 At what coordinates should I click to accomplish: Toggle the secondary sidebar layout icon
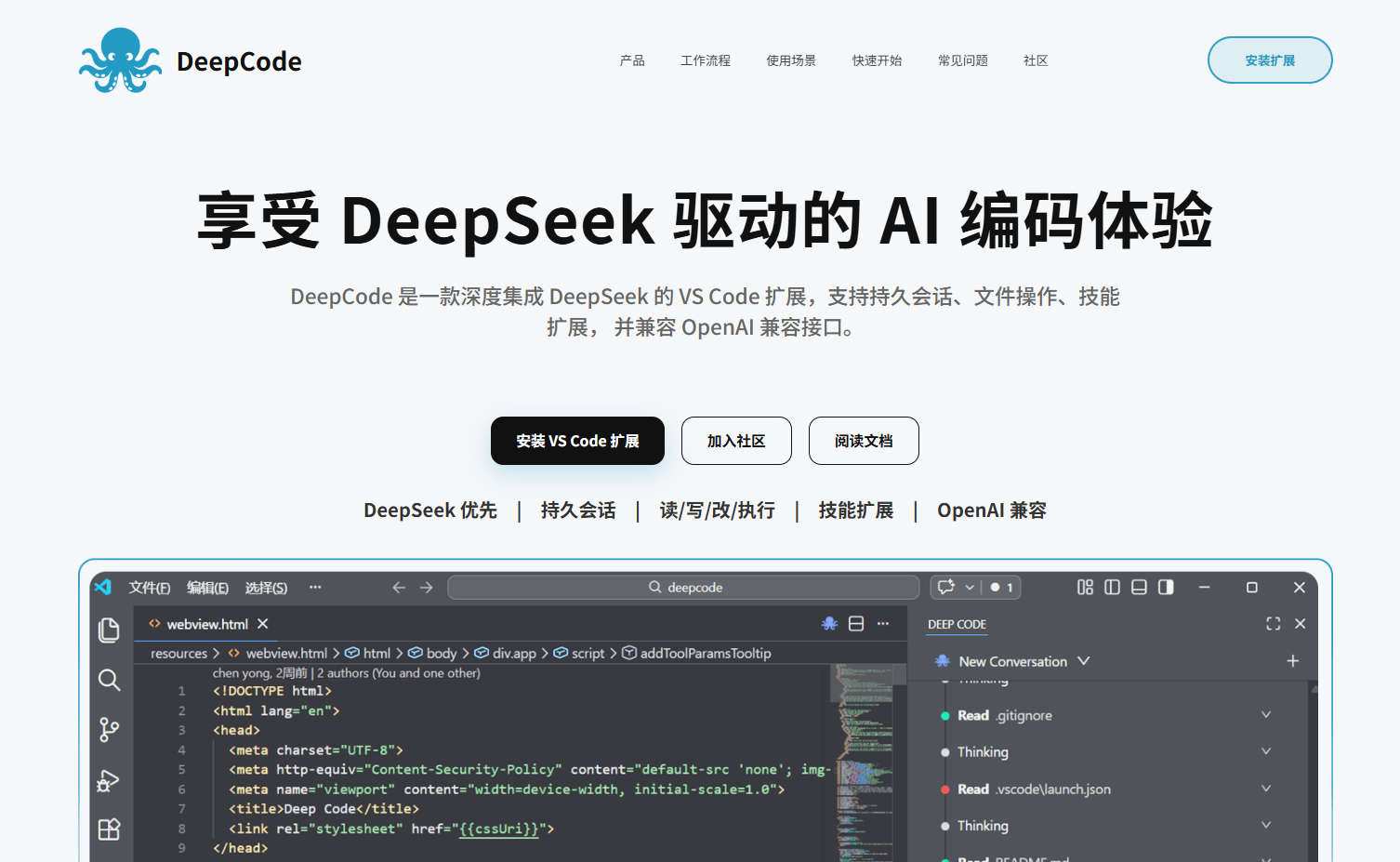pos(1166,587)
